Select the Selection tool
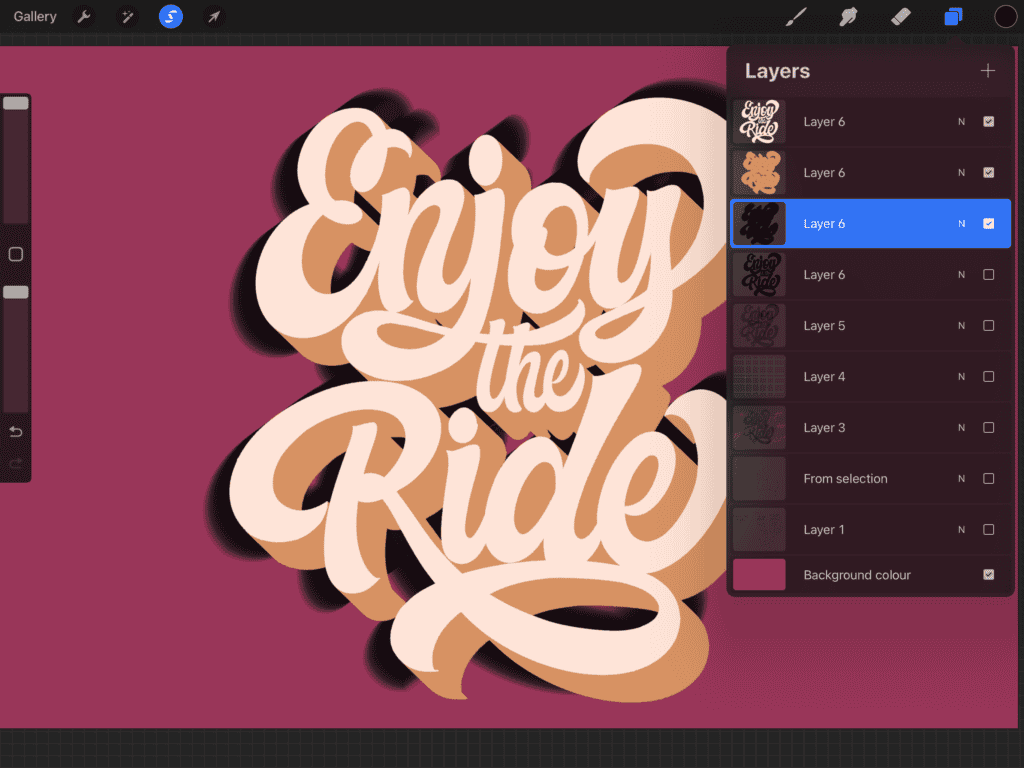Viewport: 1024px width, 768px height. [x=170, y=16]
